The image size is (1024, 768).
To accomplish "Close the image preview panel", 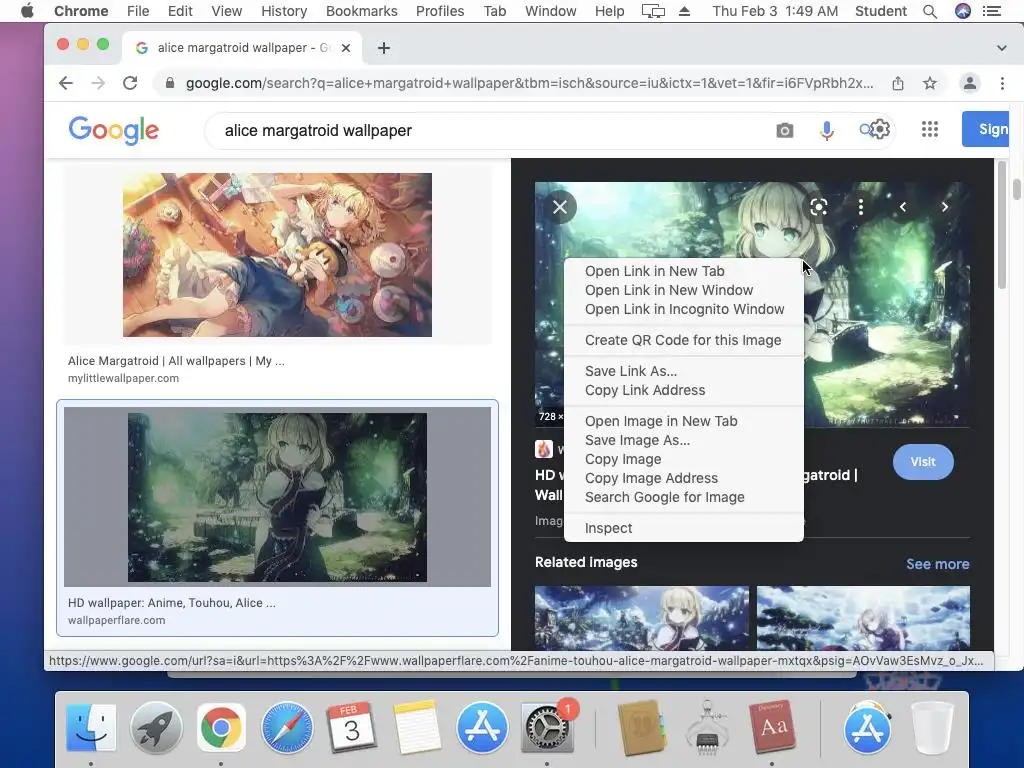I will click(560, 207).
